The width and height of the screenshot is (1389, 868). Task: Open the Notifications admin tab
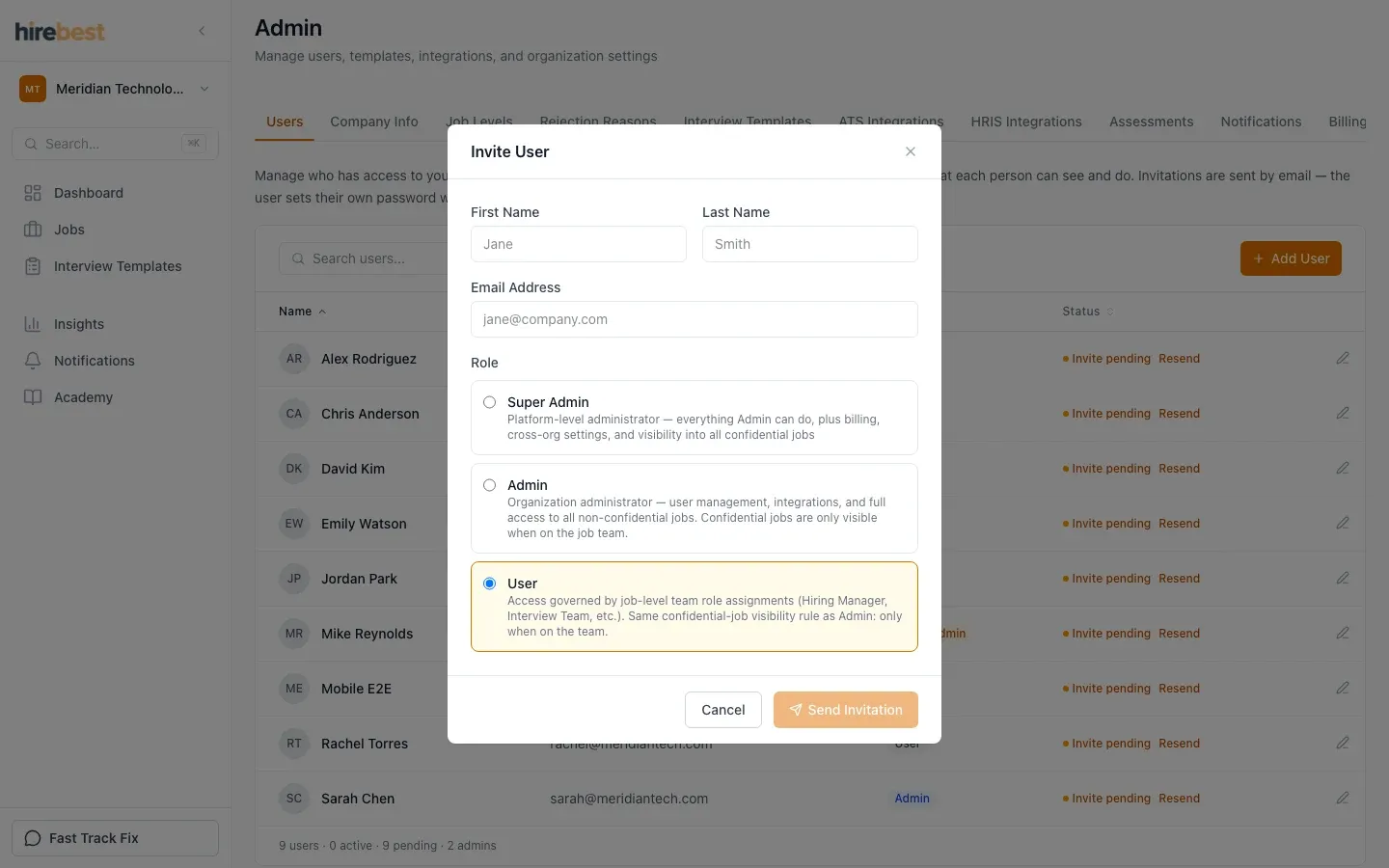pos(1261,122)
